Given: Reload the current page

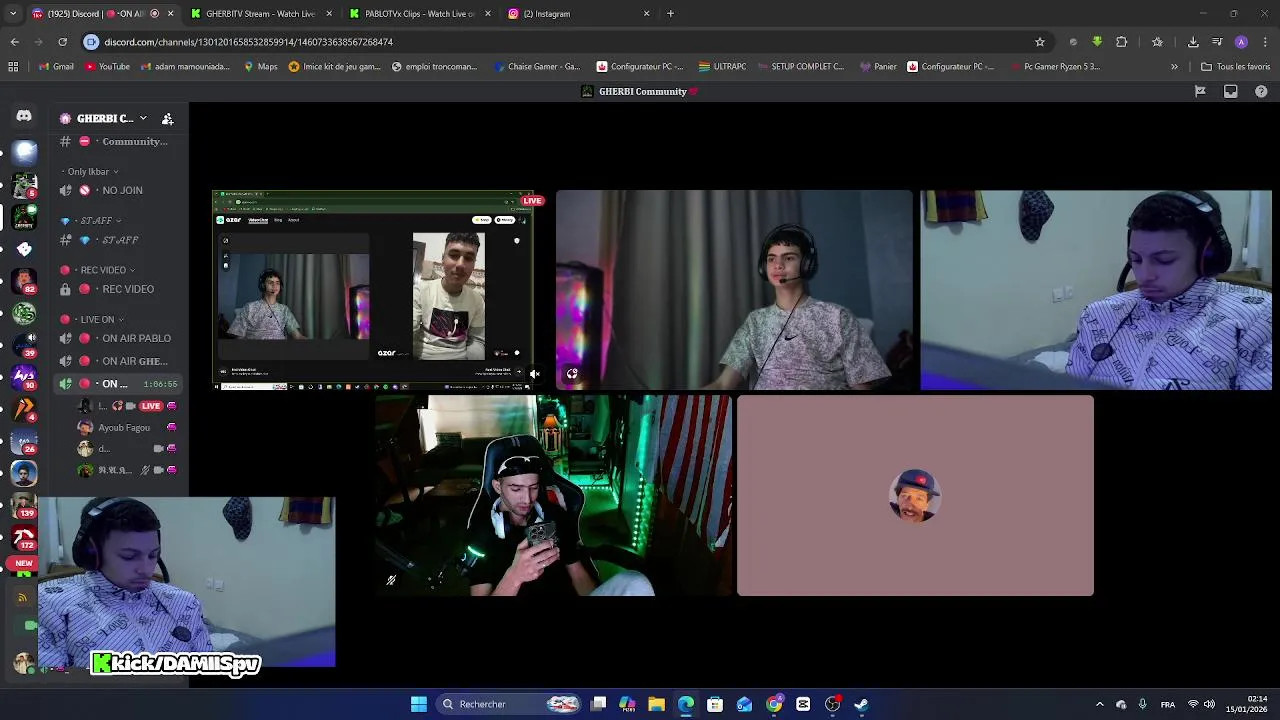Looking at the screenshot, I should pos(62,42).
